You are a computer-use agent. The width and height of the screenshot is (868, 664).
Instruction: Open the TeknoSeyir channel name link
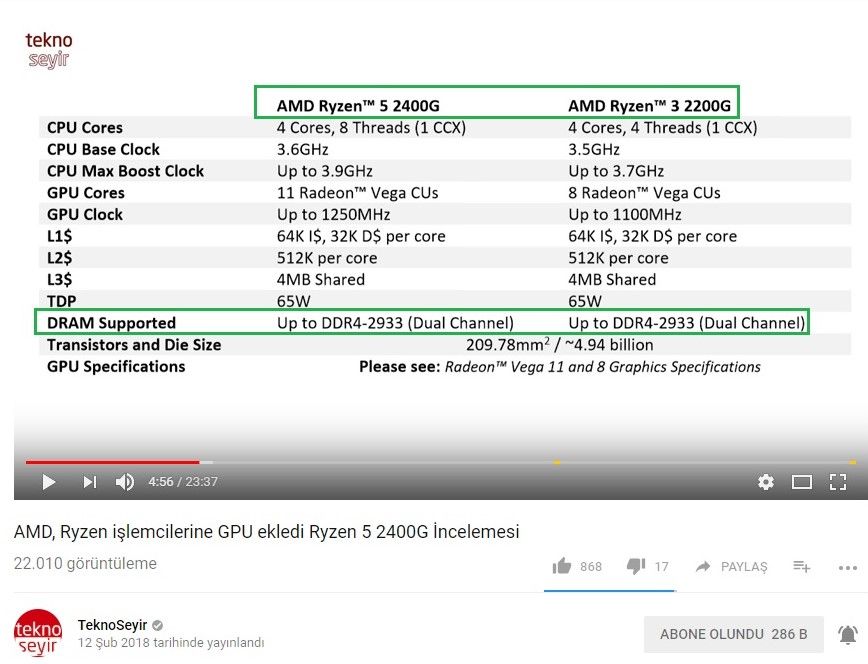[x=112, y=625]
